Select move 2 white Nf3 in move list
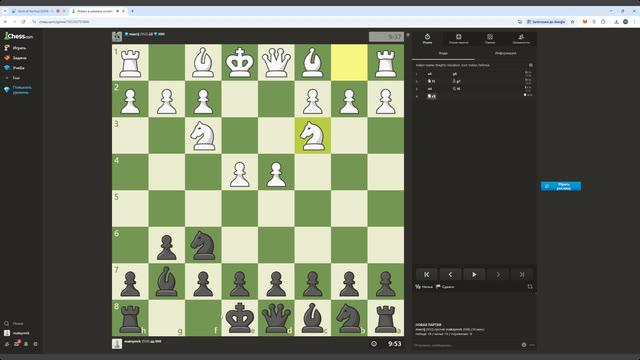The height and width of the screenshot is (360, 640). 431,81
